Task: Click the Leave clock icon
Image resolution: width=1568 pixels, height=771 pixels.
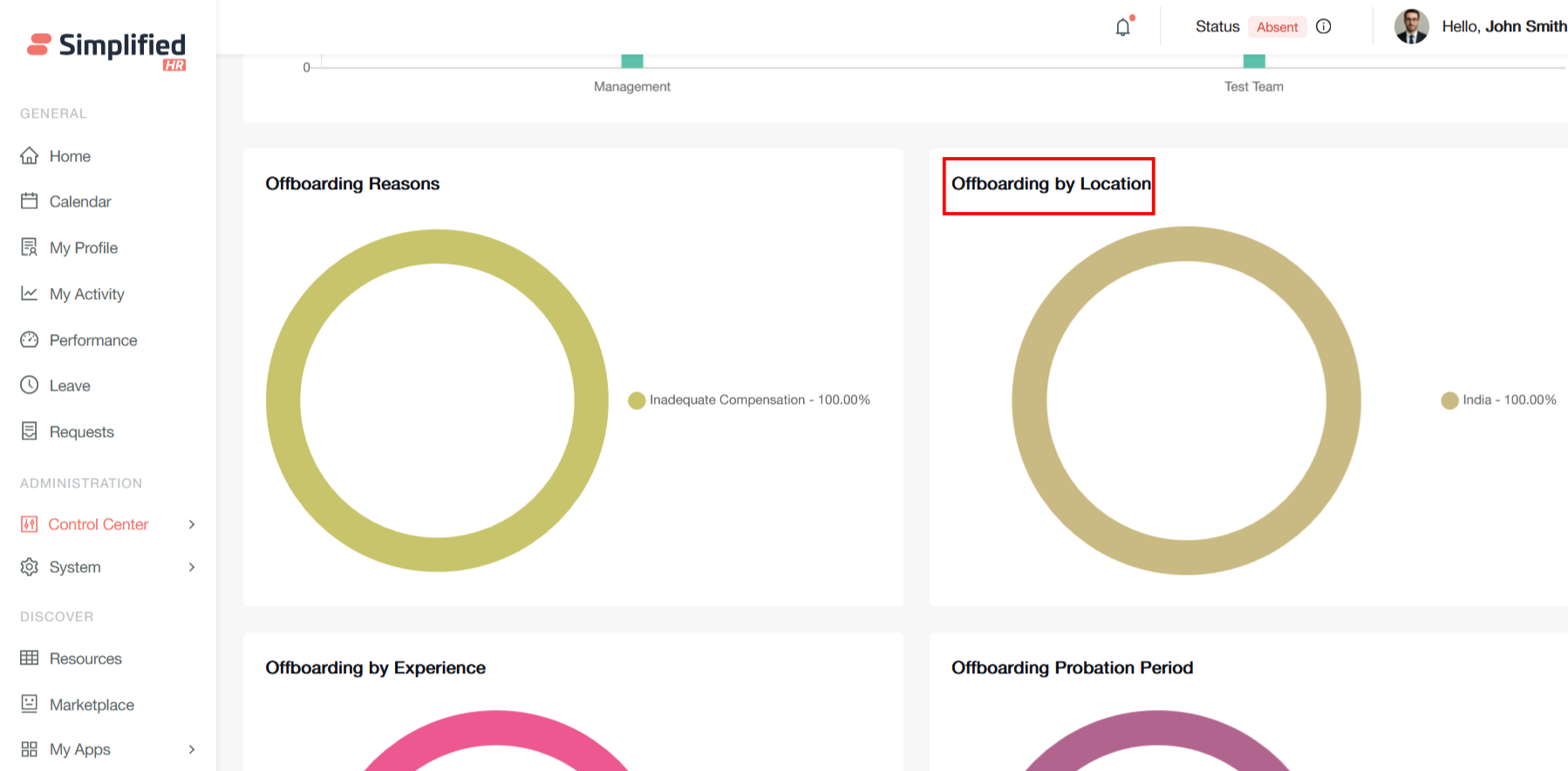Action: pos(30,385)
